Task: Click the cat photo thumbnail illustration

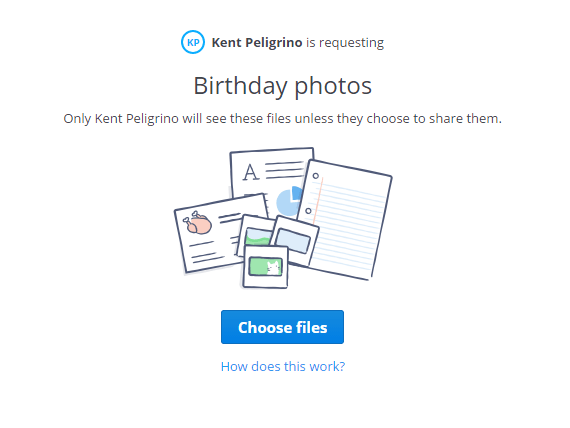Action: [265, 267]
